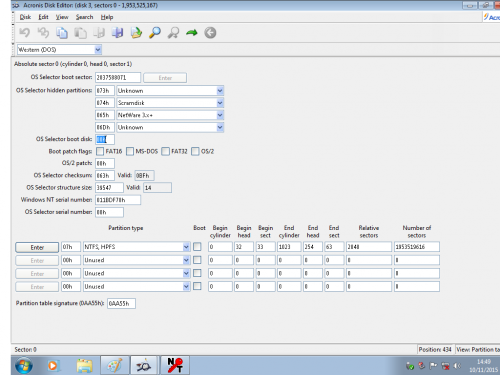
Task: Click the grayed-out floppy save icon
Action: tap(99, 33)
